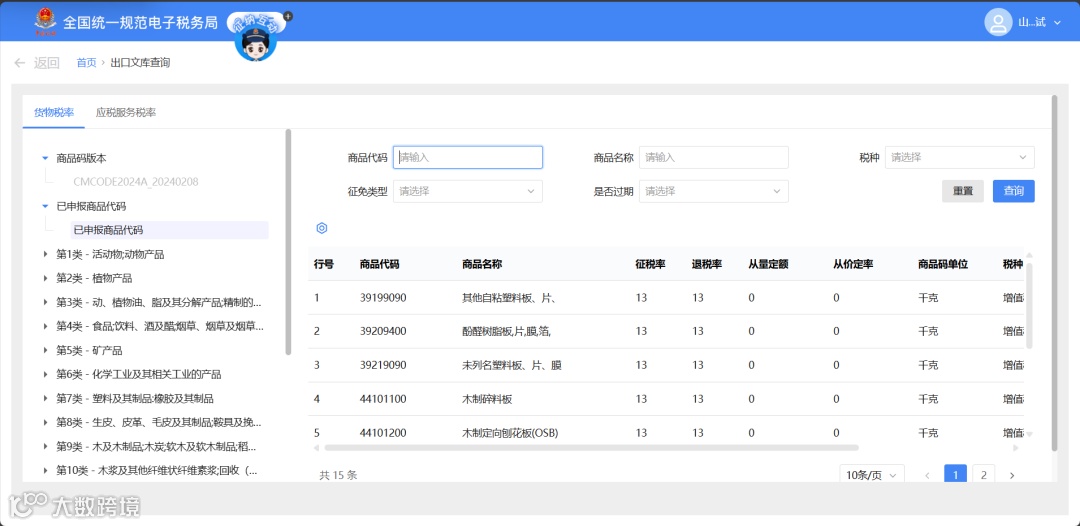
Task: Focus the 商品名称 input field
Action: click(x=714, y=158)
